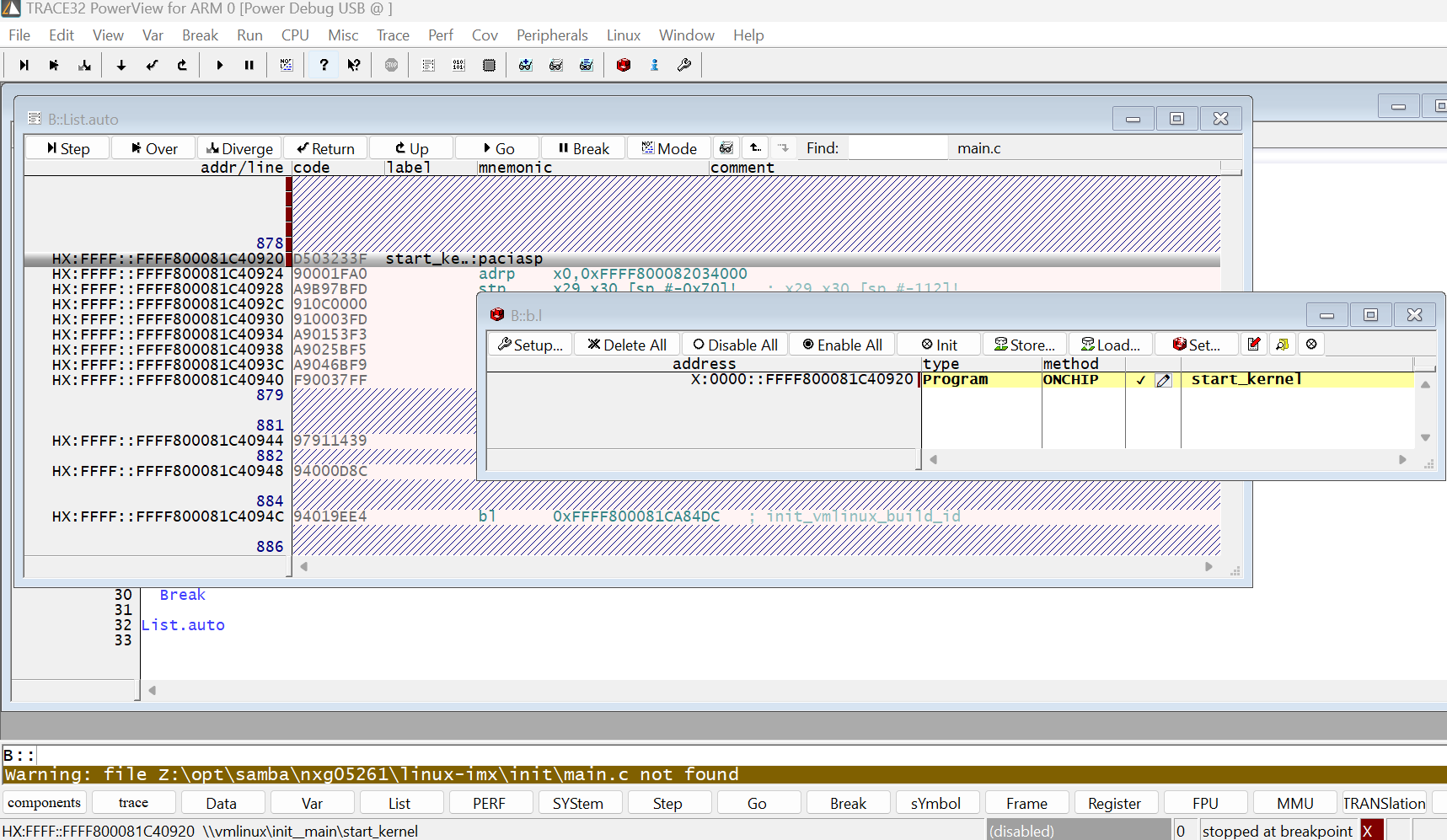Select the Help question mark toolbar icon
The height and width of the screenshot is (840, 1447).
(x=323, y=64)
